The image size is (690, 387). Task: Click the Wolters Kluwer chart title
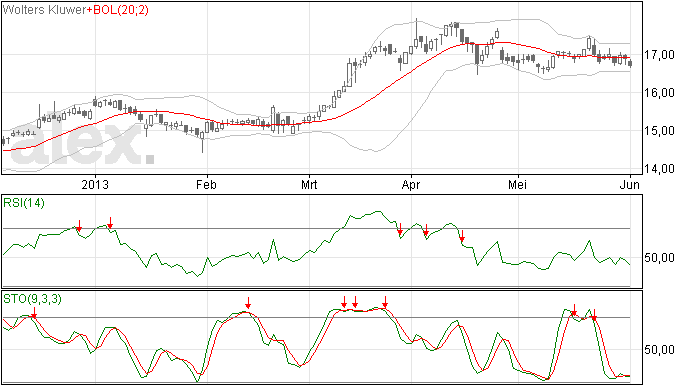click(x=44, y=10)
